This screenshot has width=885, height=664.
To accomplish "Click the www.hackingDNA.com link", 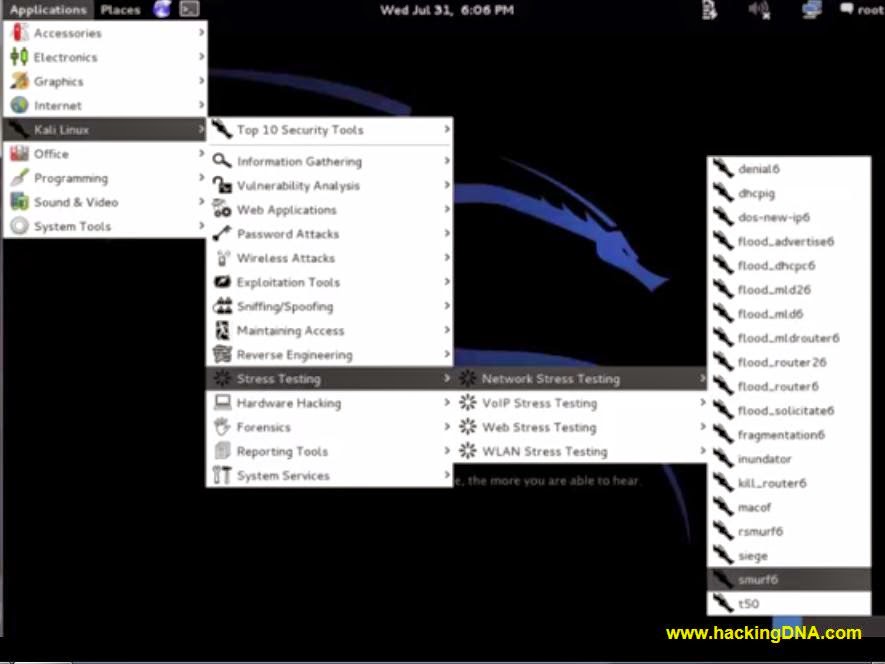I will point(763,633).
